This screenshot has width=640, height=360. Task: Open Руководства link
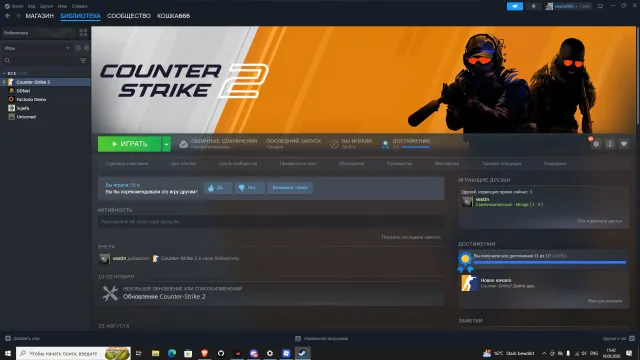pos(399,164)
